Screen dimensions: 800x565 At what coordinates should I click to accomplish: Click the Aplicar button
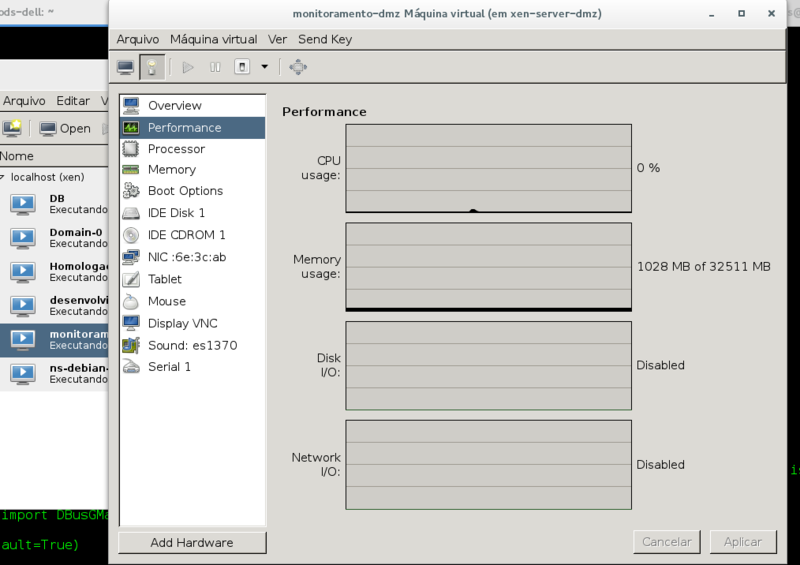[x=743, y=542]
